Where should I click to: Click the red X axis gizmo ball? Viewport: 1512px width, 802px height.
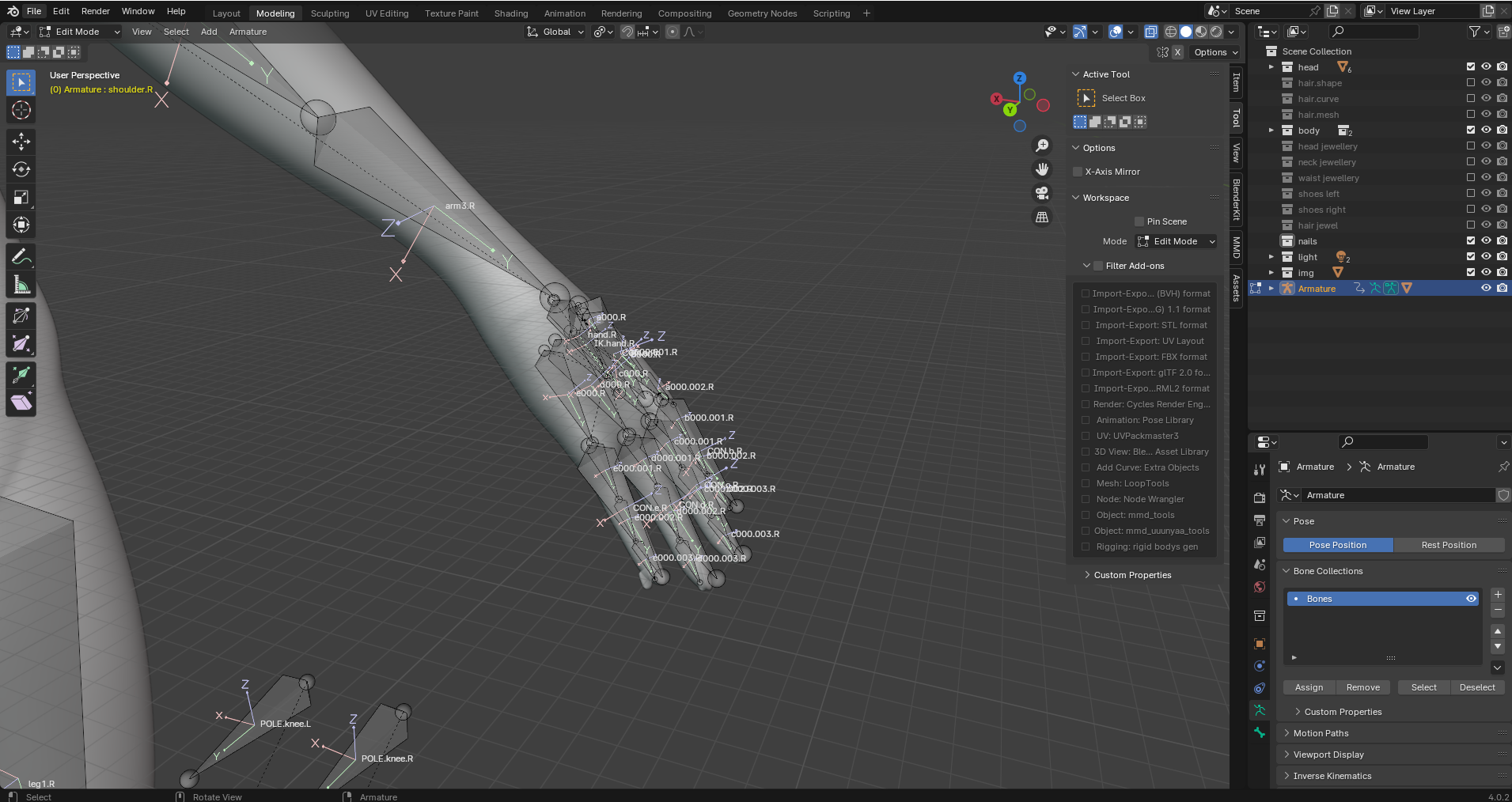pyautogui.click(x=997, y=99)
